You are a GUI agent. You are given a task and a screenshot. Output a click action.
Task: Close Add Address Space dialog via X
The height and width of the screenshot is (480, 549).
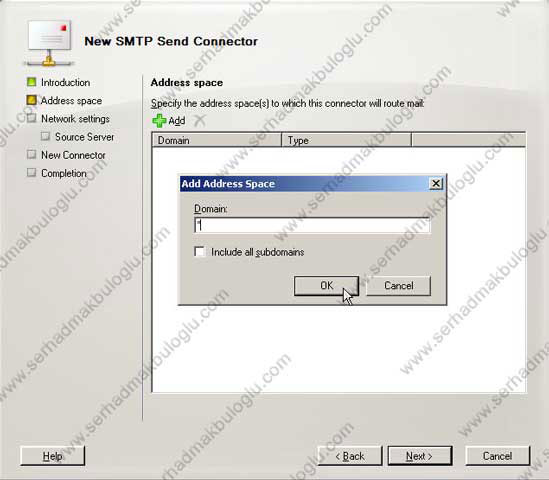pyautogui.click(x=436, y=183)
